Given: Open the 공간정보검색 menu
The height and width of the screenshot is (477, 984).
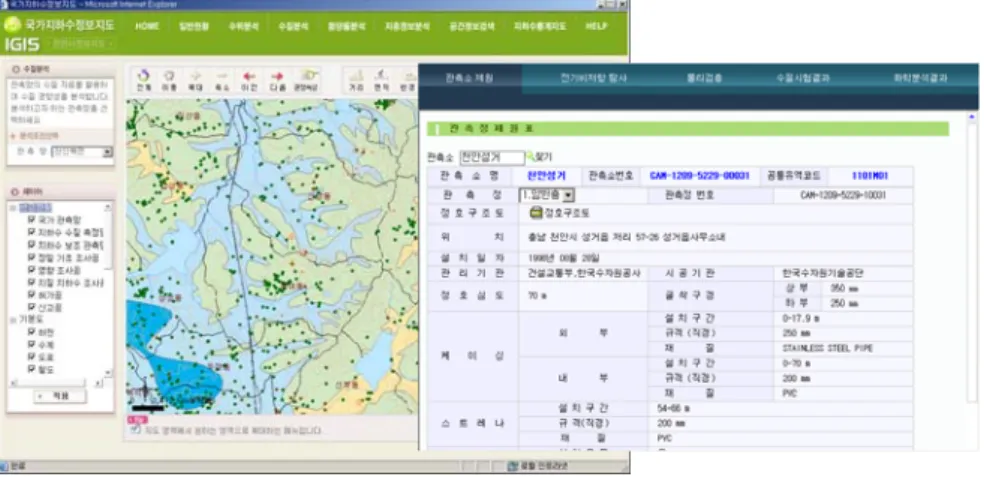Looking at the screenshot, I should pyautogui.click(x=472, y=26).
